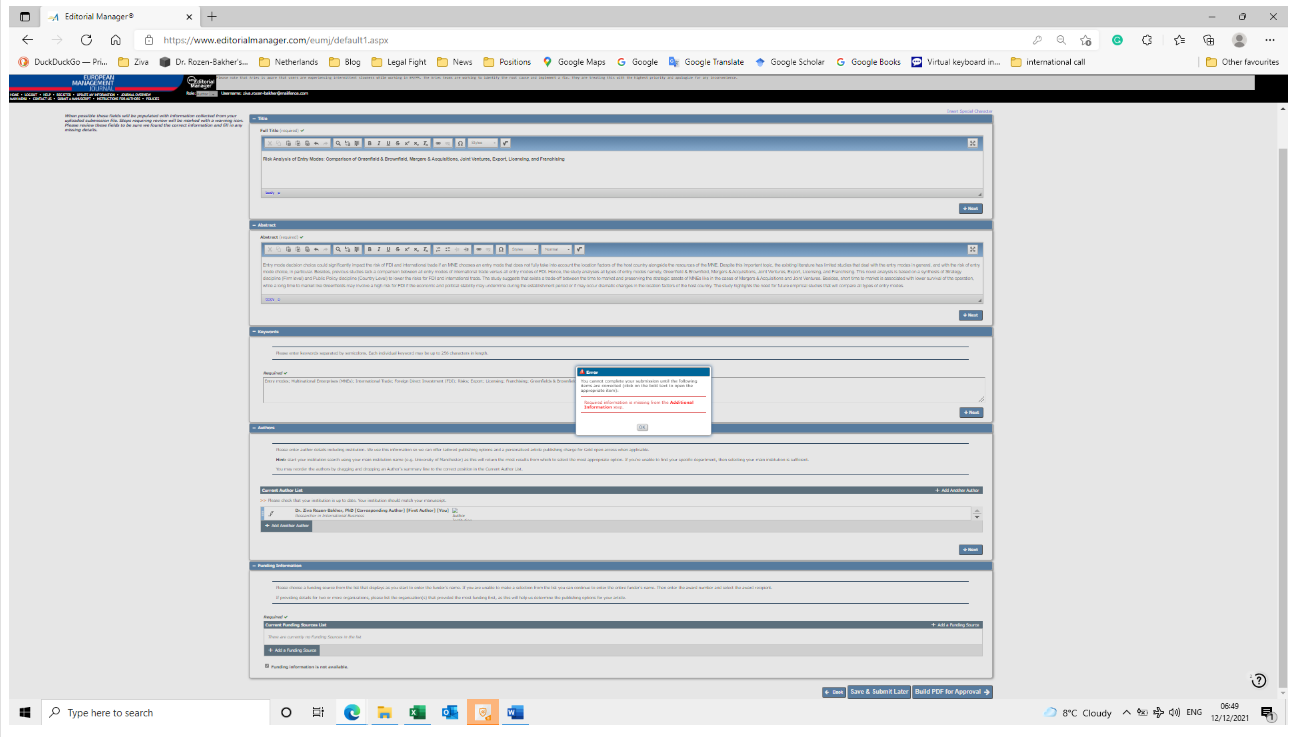Collapse the Title section
Image resolution: width=1316 pixels, height=737 pixels.
click(254, 118)
